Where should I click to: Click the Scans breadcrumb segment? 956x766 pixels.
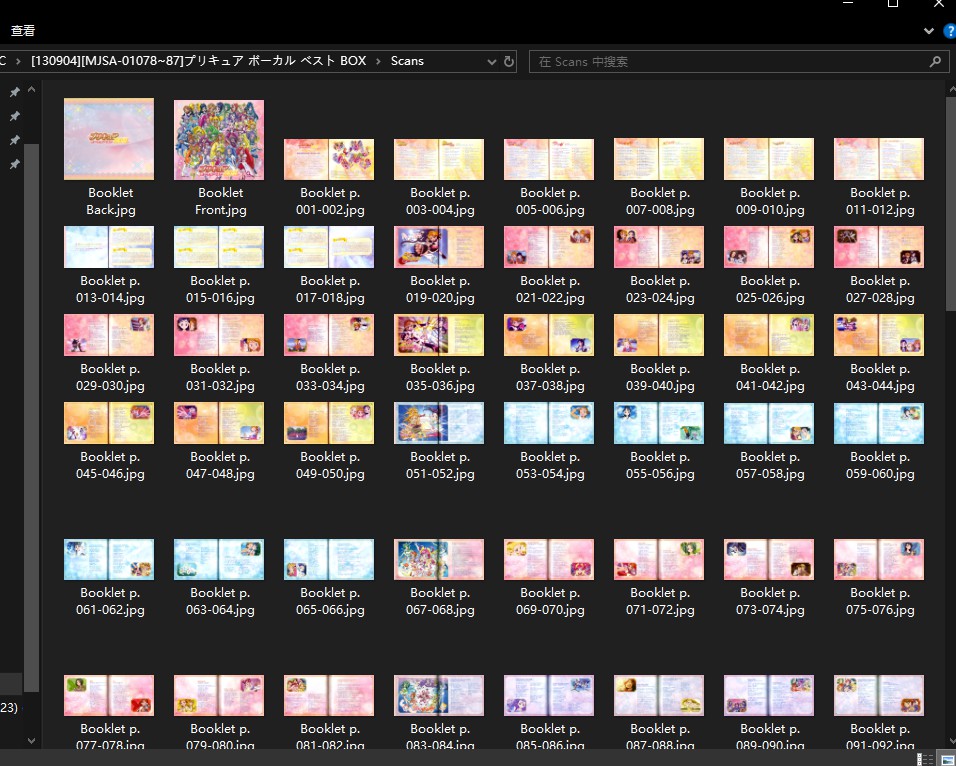[407, 61]
